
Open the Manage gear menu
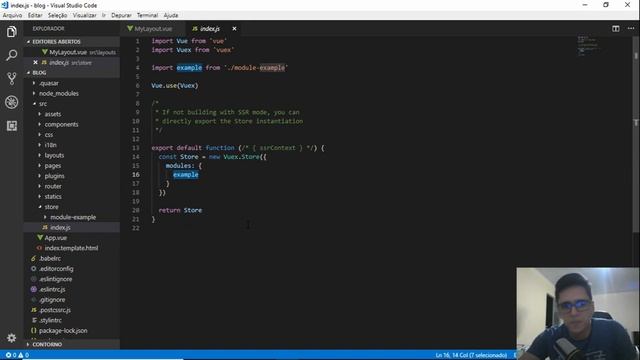pyautogui.click(x=11, y=338)
